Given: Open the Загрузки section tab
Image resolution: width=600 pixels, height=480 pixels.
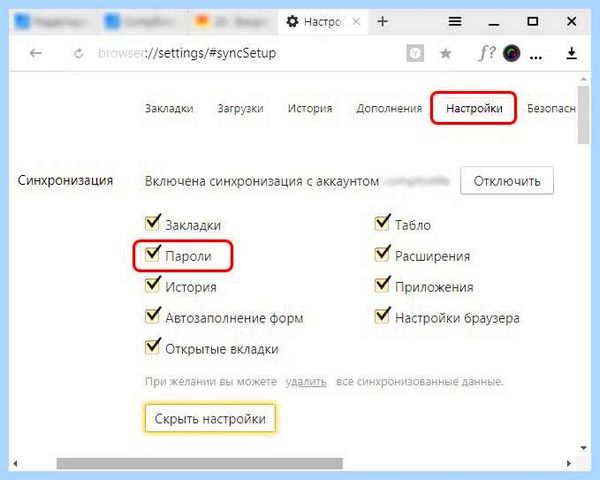Looking at the screenshot, I should pyautogui.click(x=240, y=109).
